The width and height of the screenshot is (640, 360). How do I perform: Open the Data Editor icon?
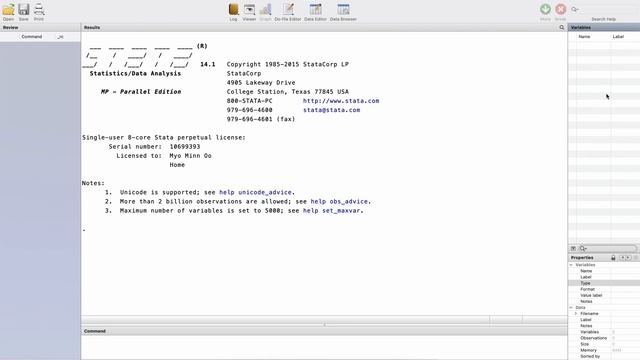(x=316, y=10)
